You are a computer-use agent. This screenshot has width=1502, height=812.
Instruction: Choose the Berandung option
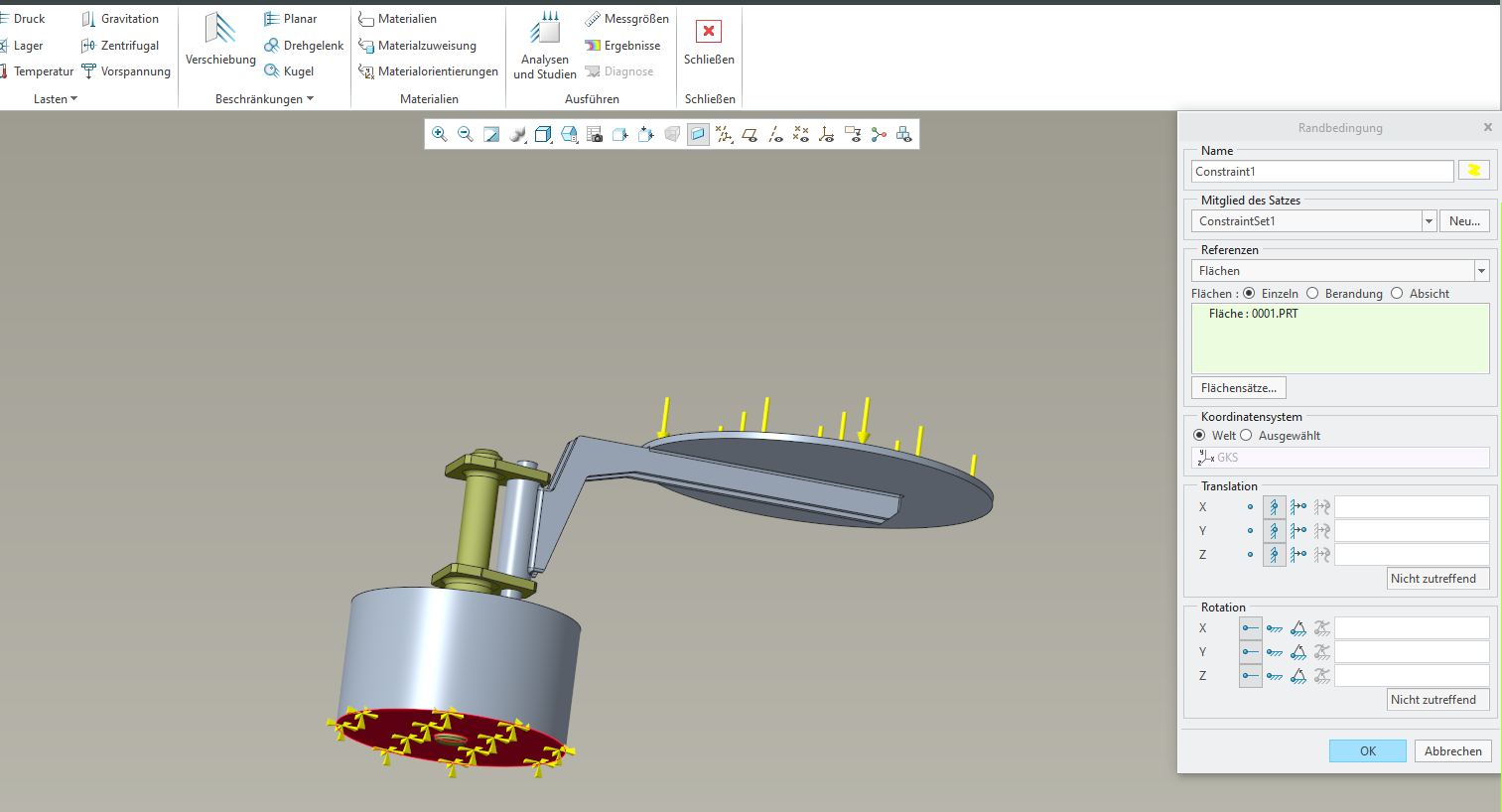point(1312,293)
